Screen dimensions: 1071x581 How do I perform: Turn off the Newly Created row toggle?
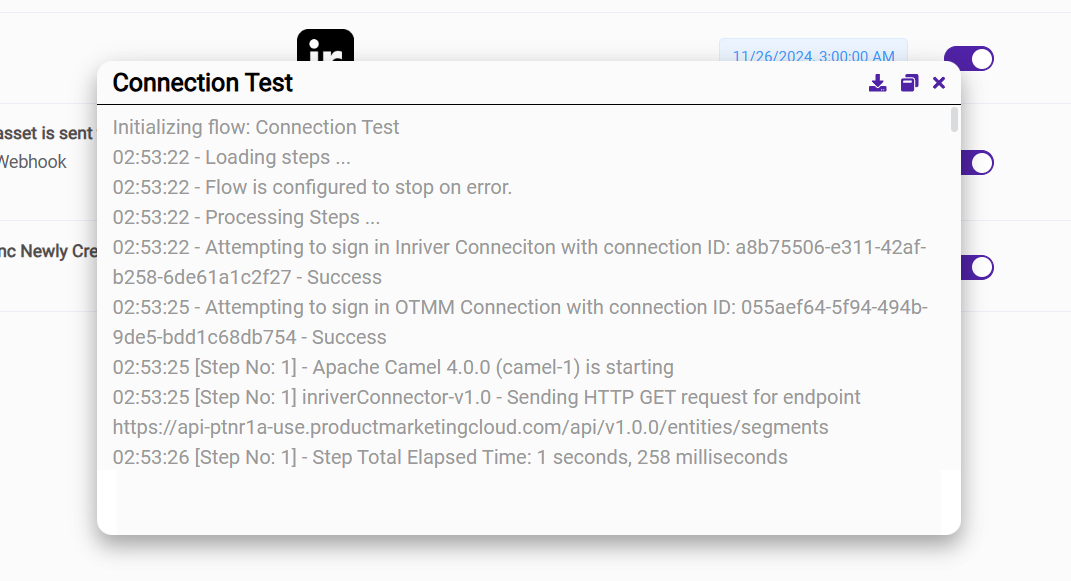pos(977,267)
